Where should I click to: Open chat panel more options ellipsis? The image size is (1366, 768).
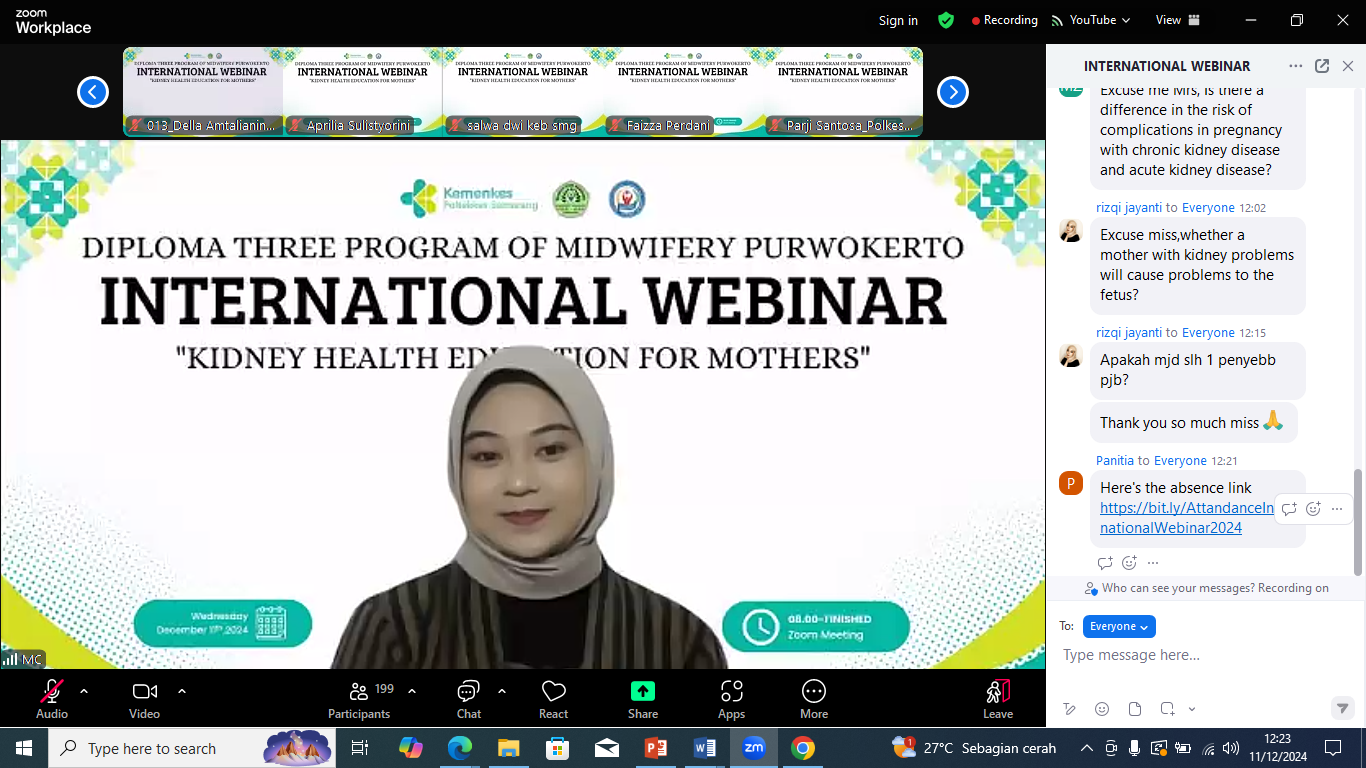(1296, 66)
